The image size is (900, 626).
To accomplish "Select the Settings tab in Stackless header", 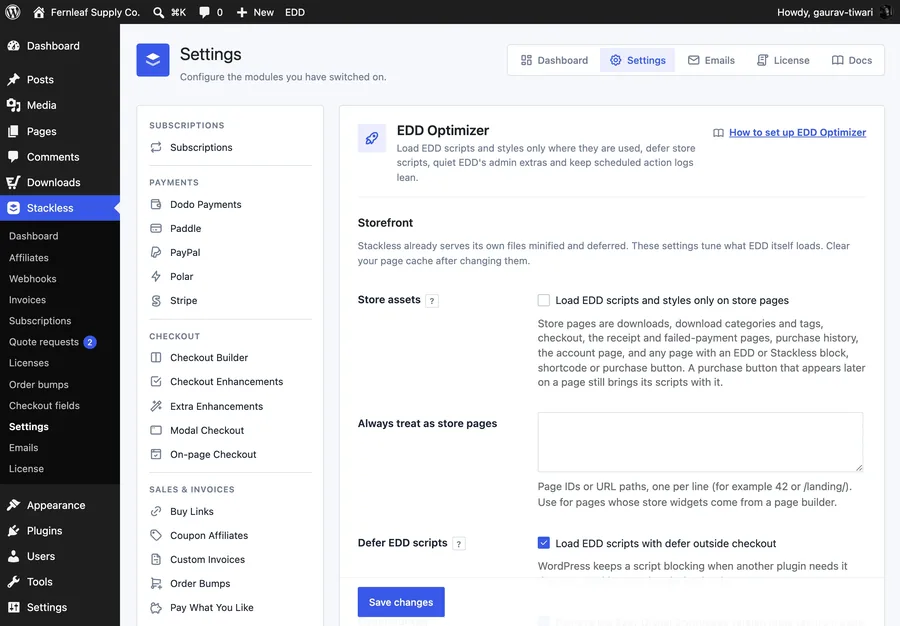I will pos(638,60).
